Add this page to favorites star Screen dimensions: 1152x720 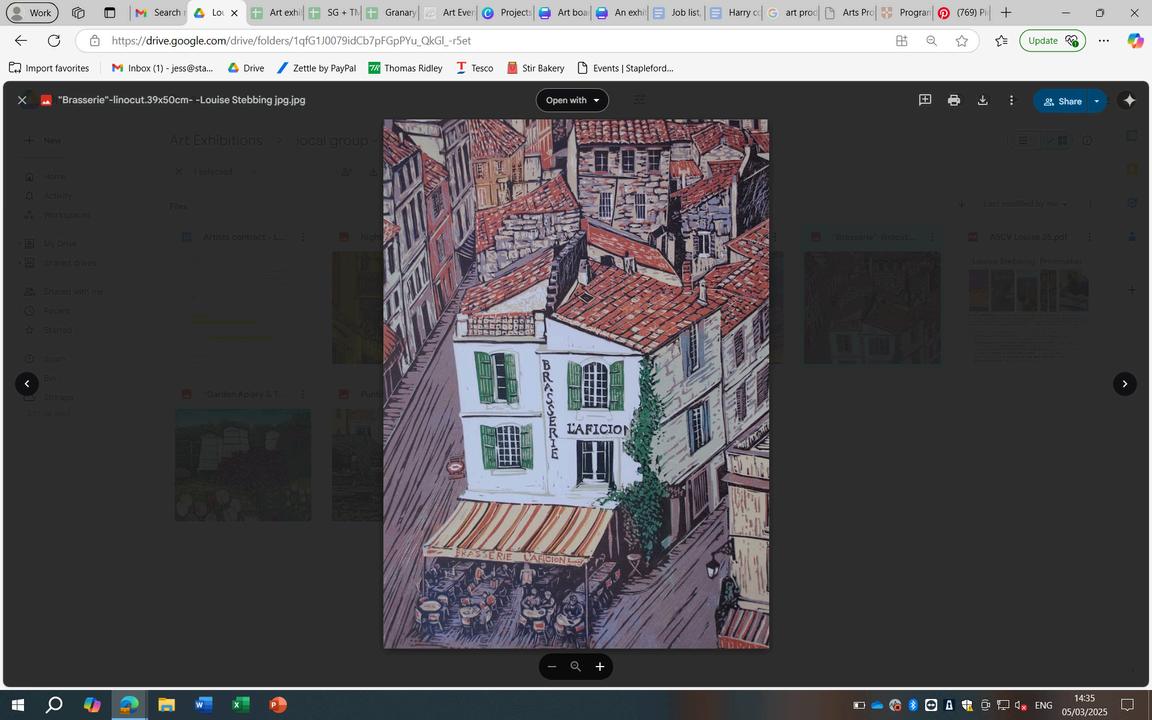[961, 41]
